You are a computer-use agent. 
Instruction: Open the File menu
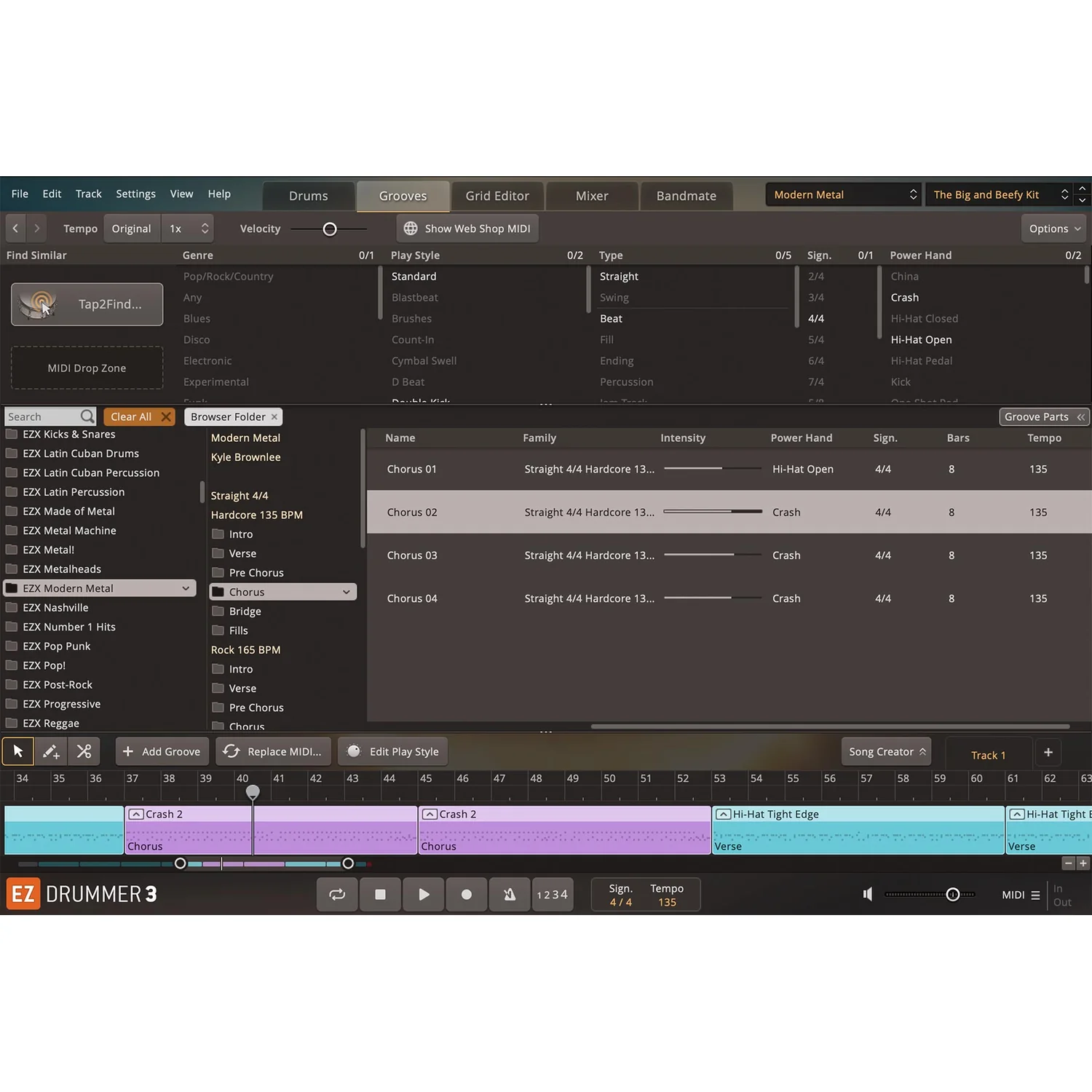[20, 194]
